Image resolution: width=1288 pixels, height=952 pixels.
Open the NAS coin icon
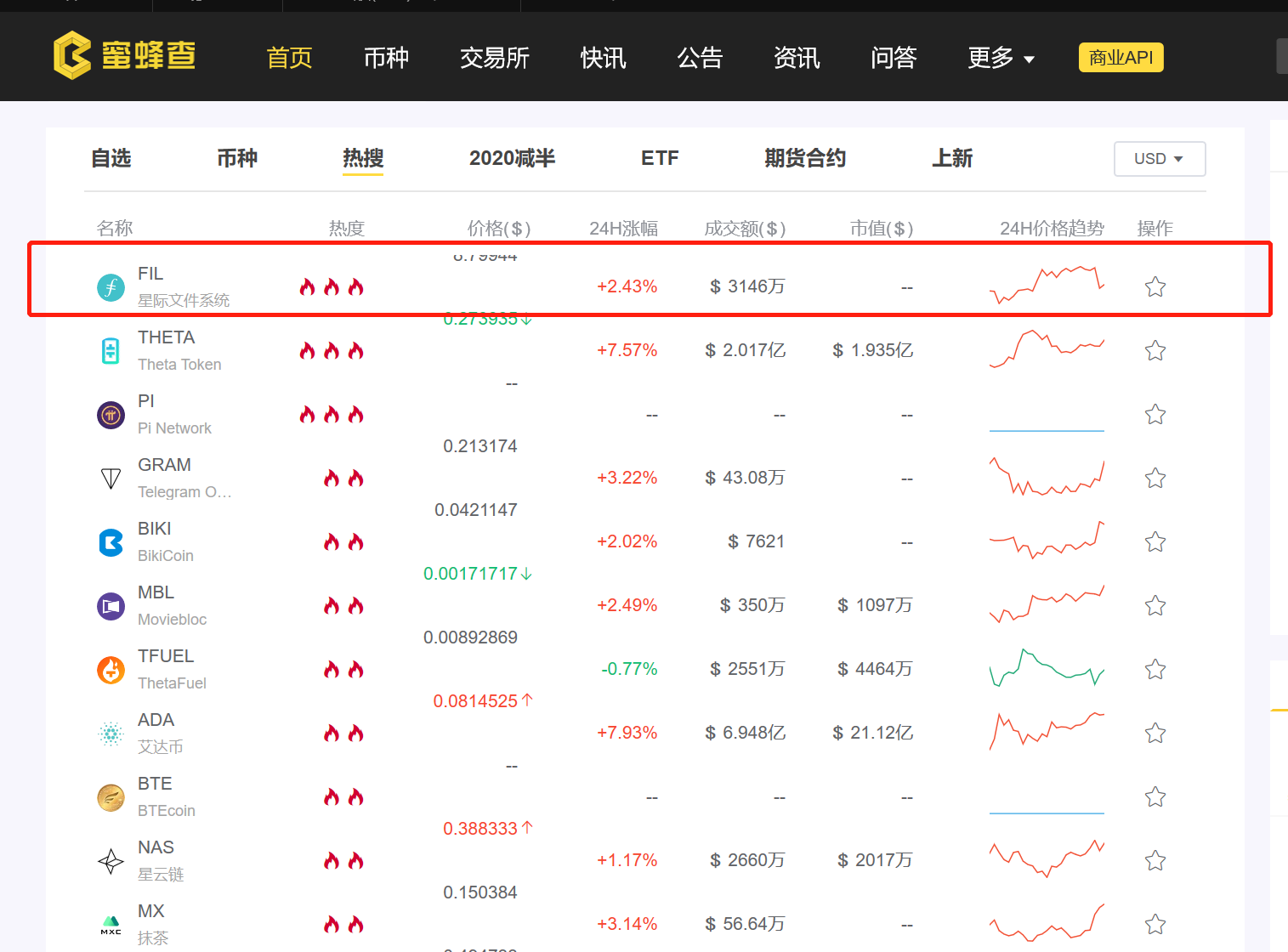111,861
